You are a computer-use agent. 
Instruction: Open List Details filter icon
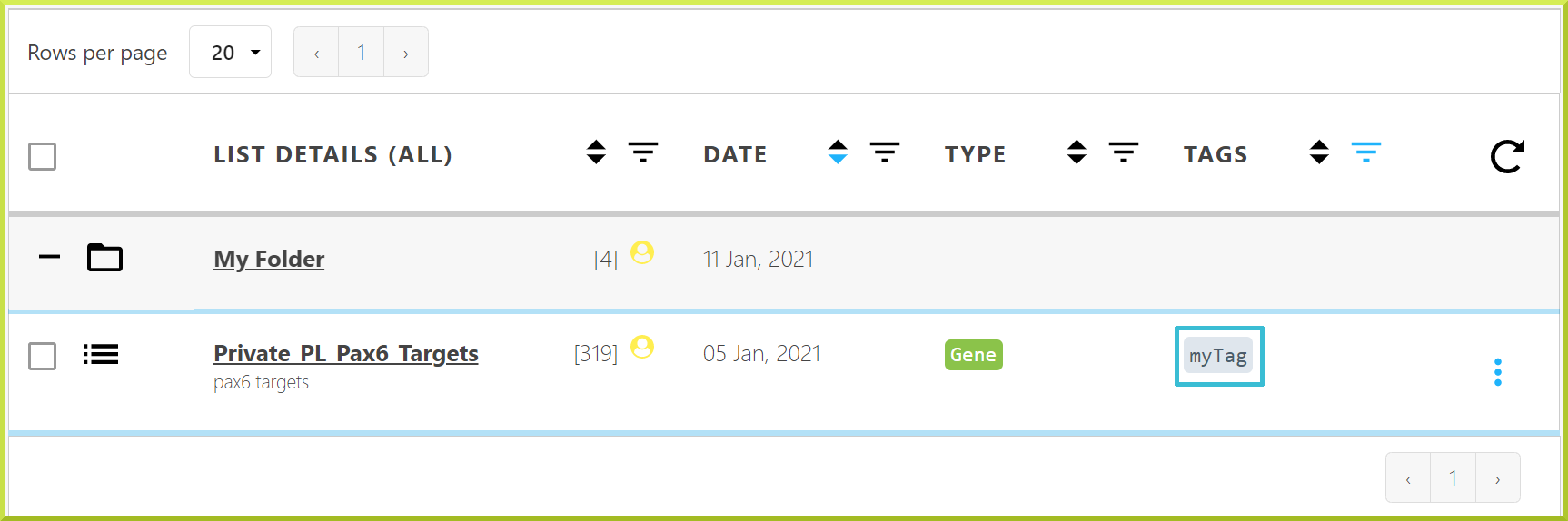tap(643, 152)
